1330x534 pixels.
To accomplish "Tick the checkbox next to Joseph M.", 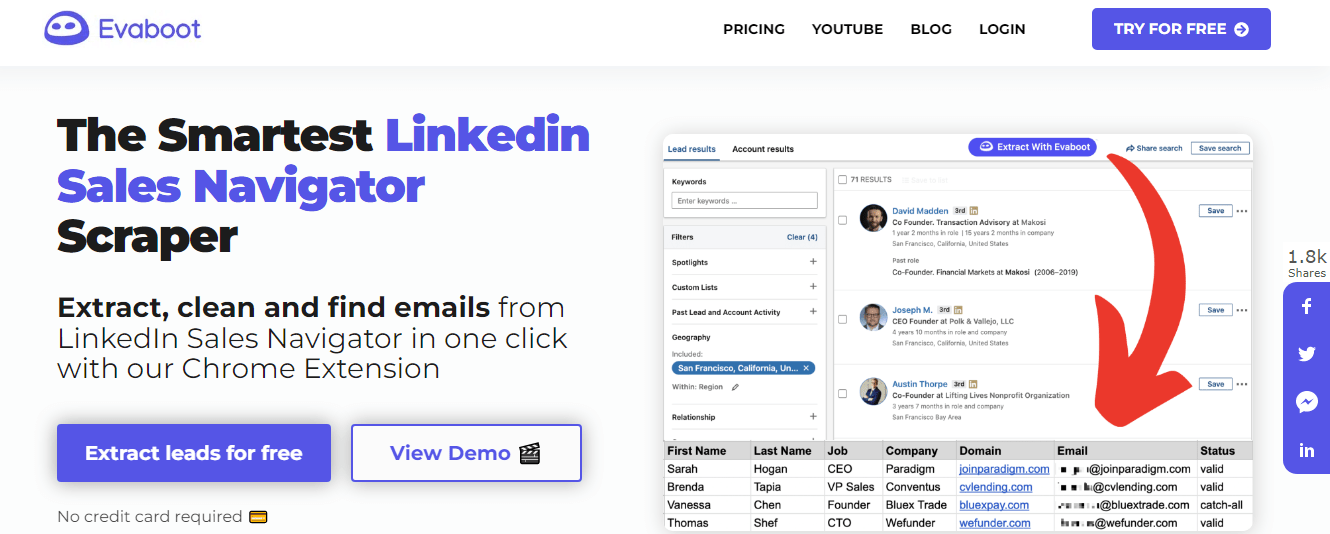I will pyautogui.click(x=842, y=319).
